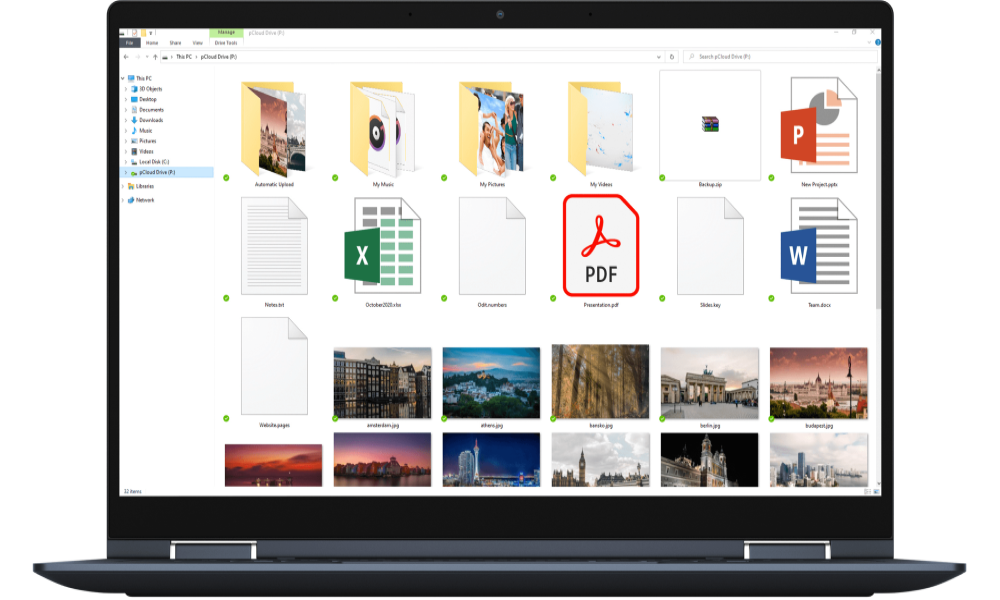
Task: Select Desktop in the navigation pane
Action: (x=148, y=99)
